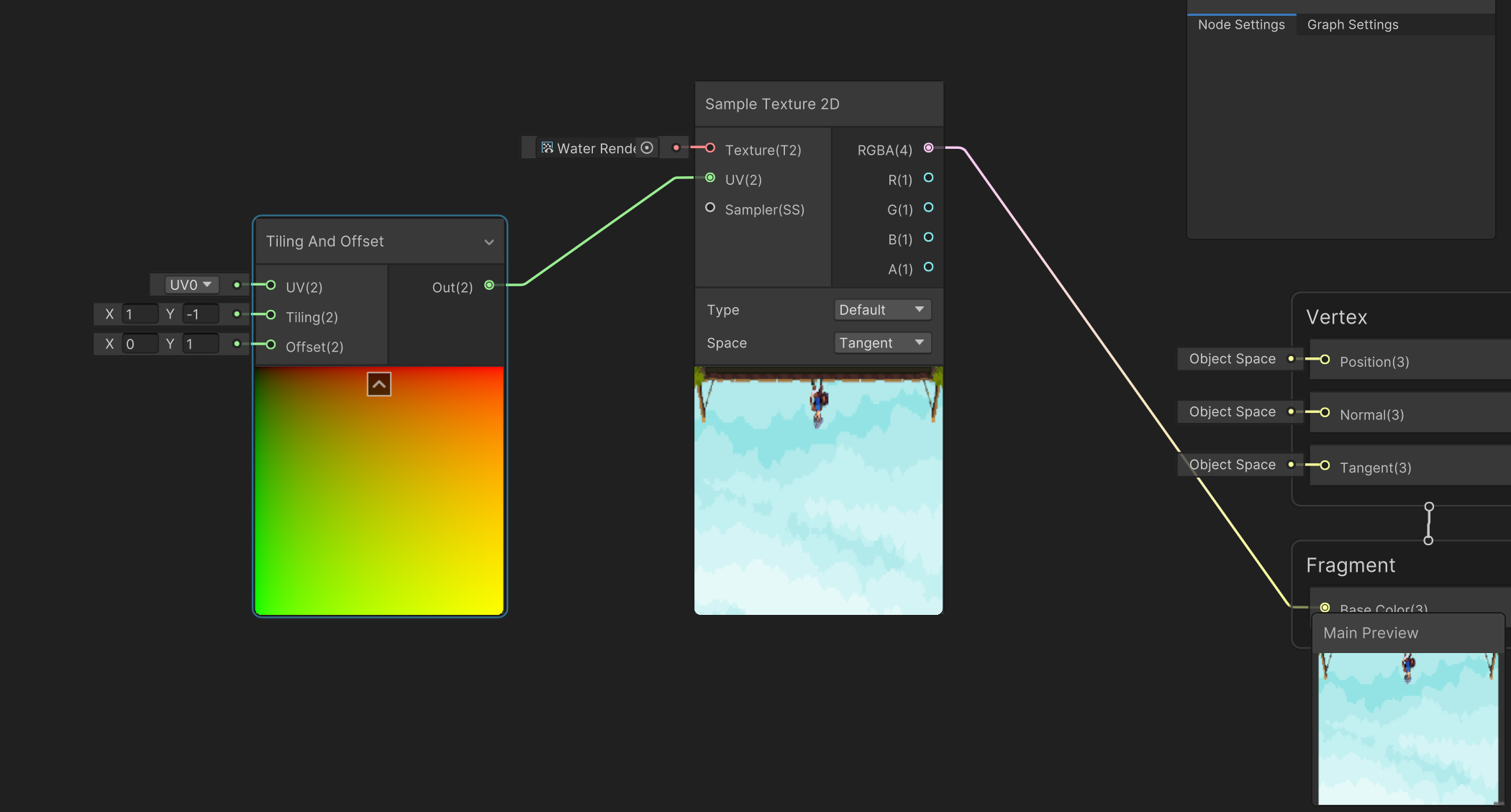Viewport: 1511px width, 812px height.
Task: Click the G(1) output port
Action: [x=929, y=207]
